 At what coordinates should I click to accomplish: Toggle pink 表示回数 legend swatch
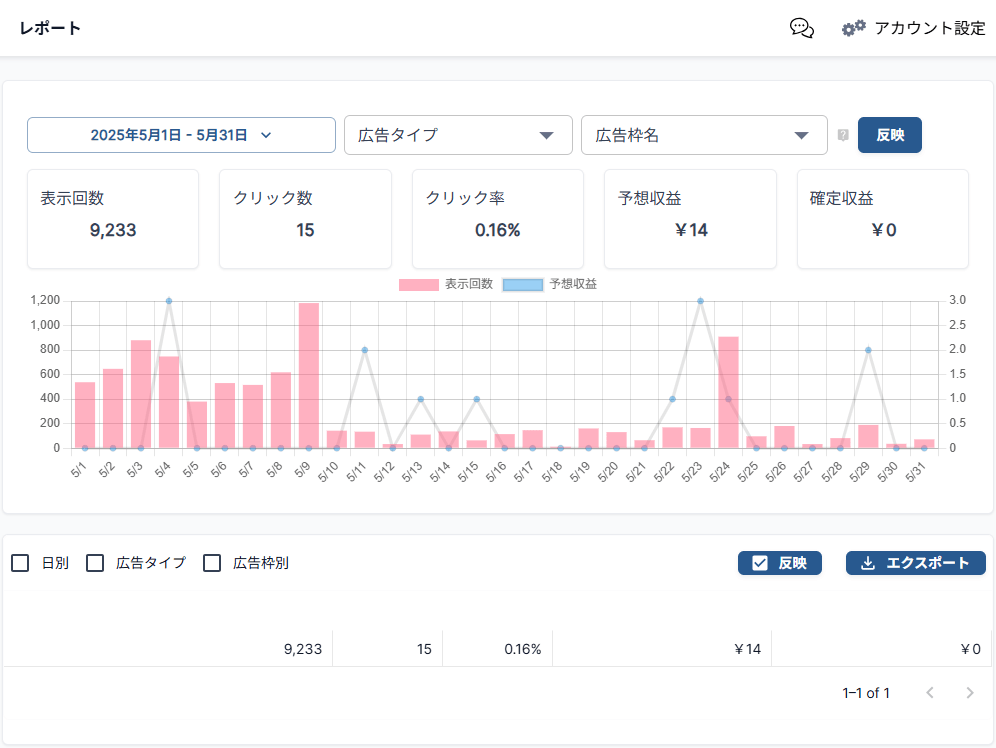pos(418,285)
